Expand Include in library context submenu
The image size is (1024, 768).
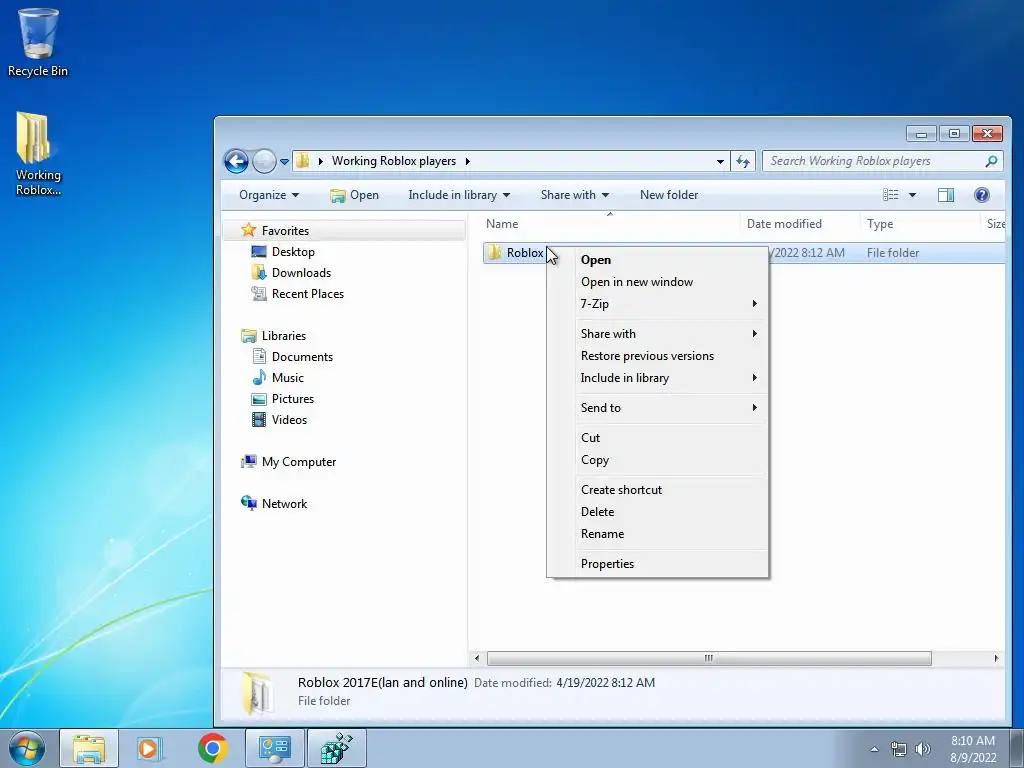point(658,377)
